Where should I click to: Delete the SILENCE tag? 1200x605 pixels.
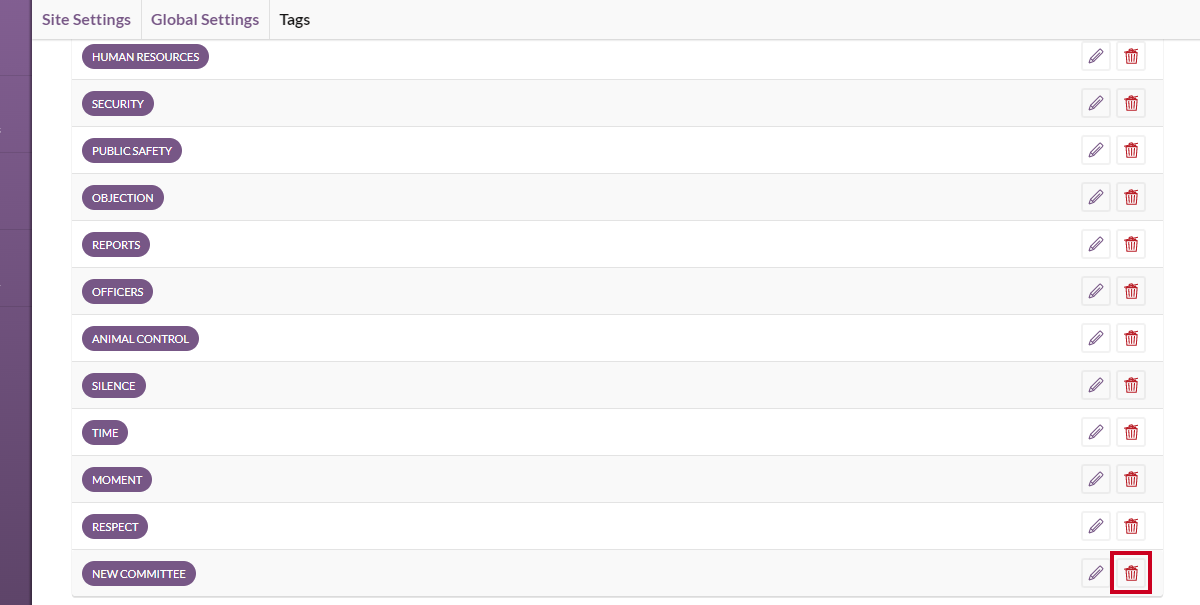[1131, 386]
